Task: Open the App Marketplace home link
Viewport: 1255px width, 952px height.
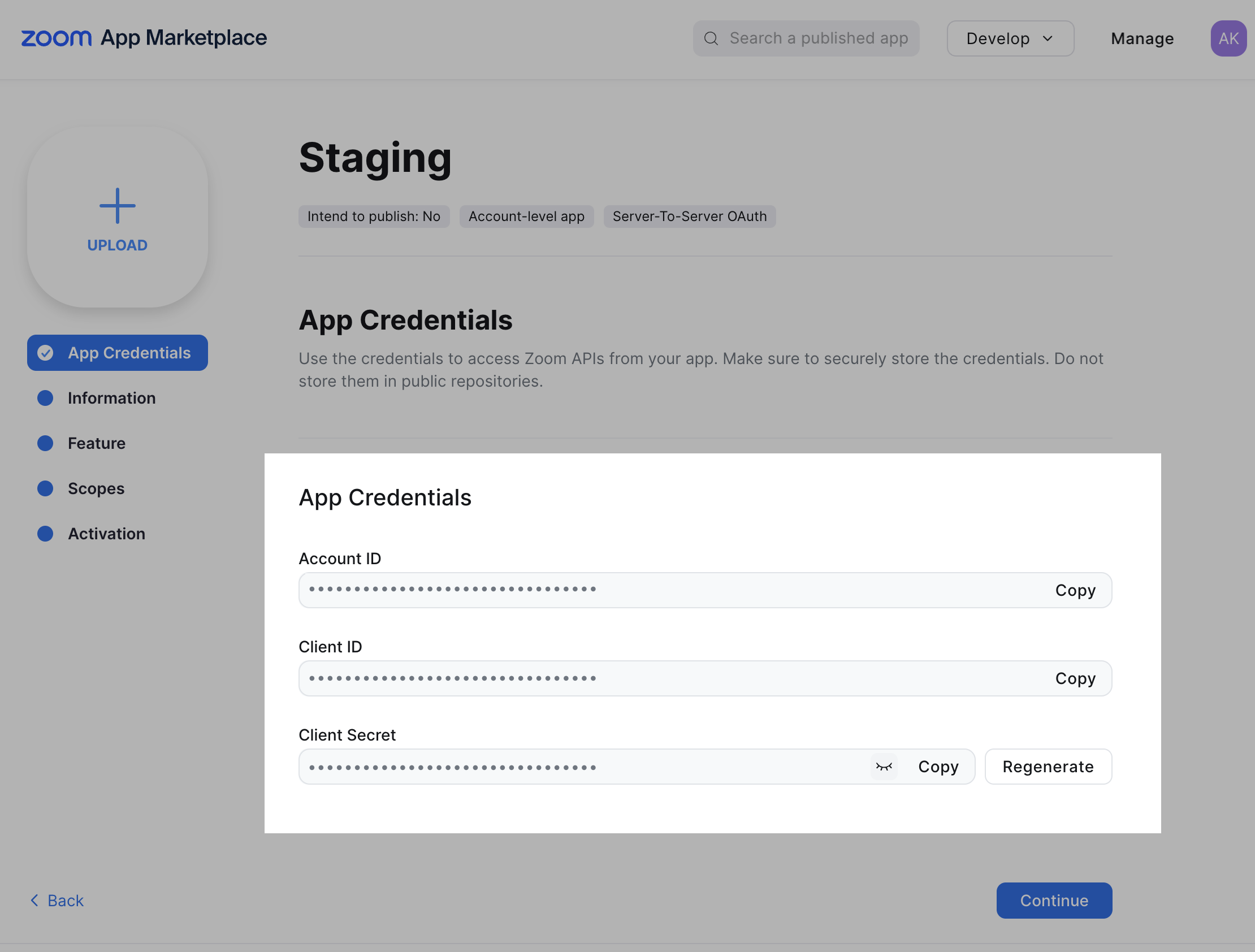Action: (183, 38)
